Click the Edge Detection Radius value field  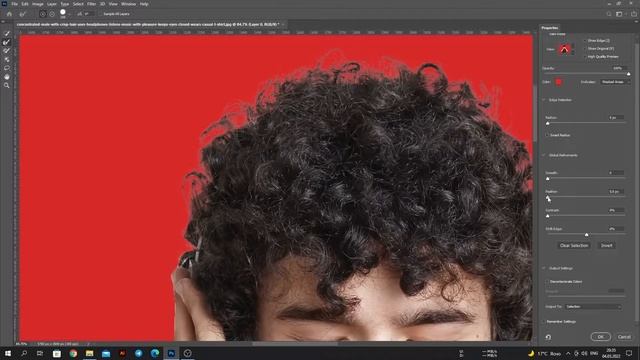(x=616, y=118)
